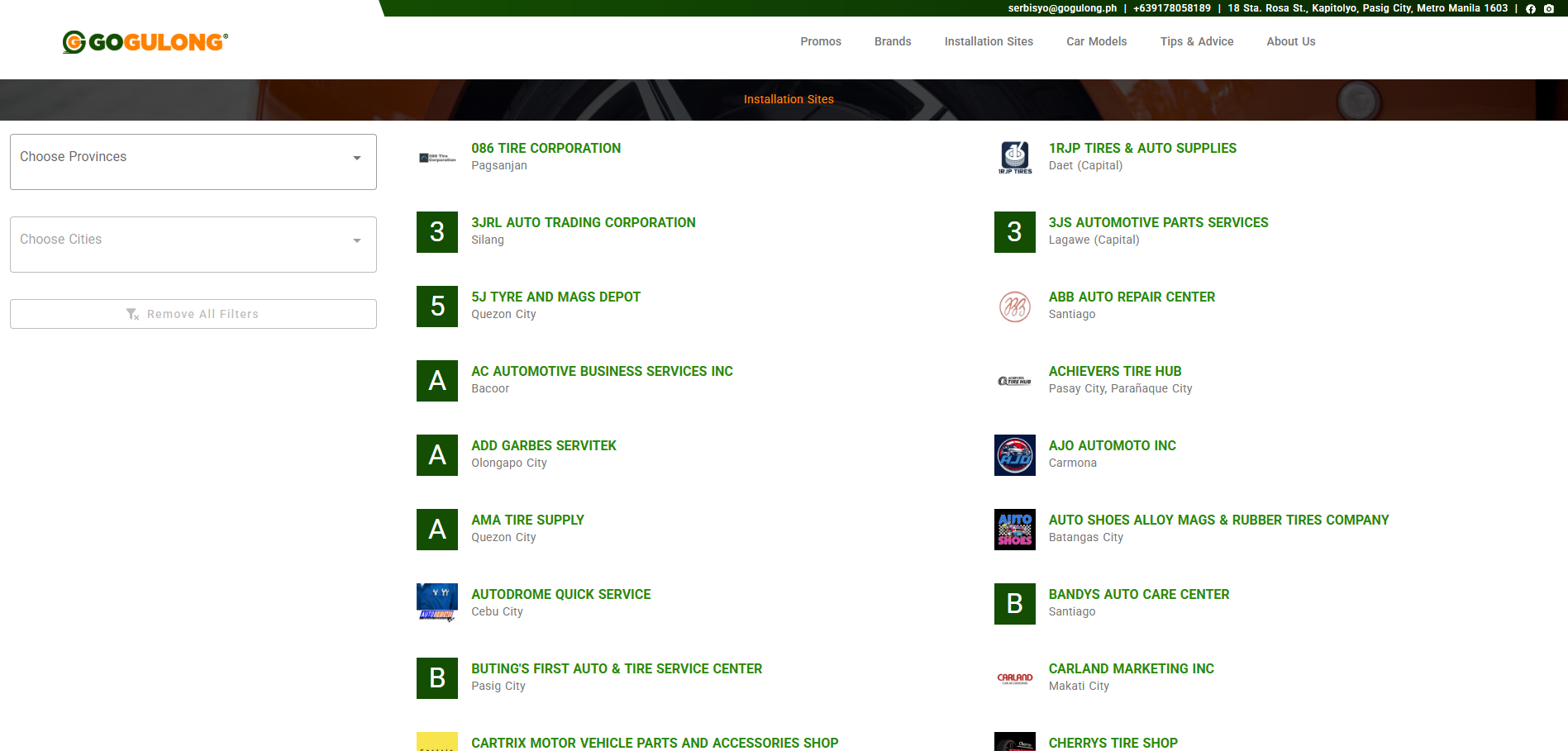Open 3JS AUTOMOTIVE PARTS SERVICES listing
This screenshot has width=1568, height=751.
point(1158,222)
